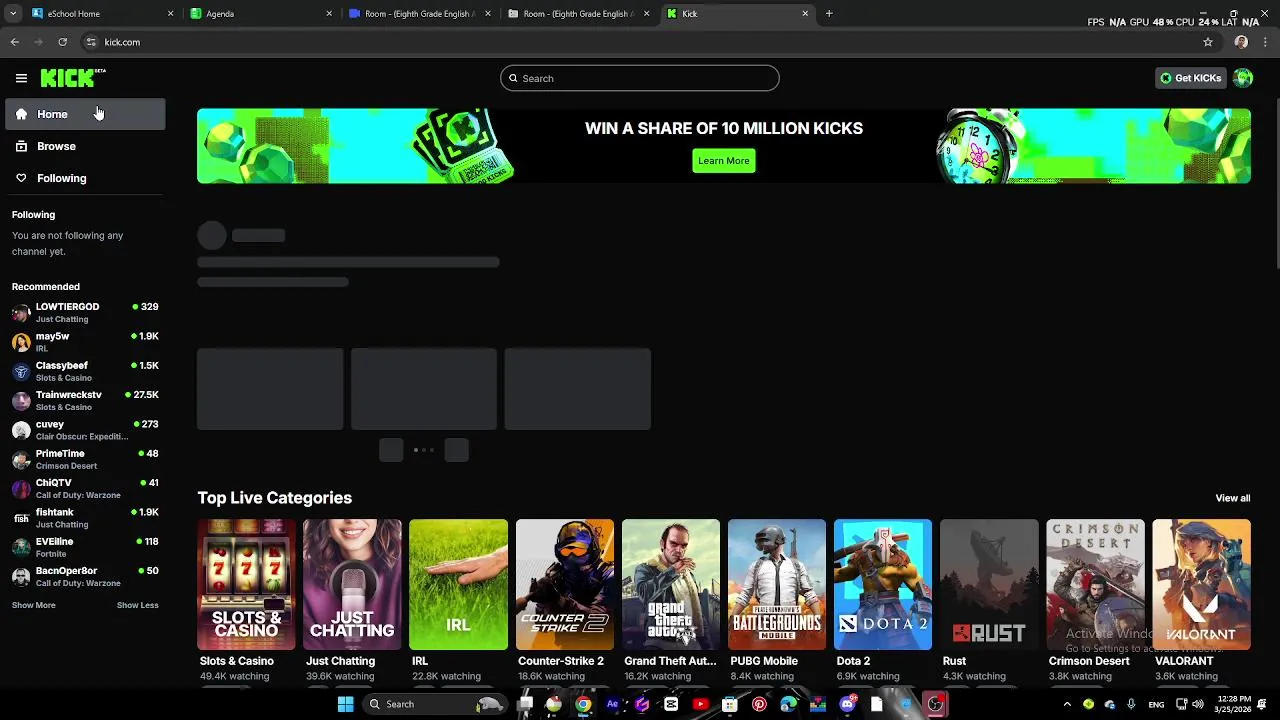Open the Rust category thumbnail
This screenshot has width=1280, height=720.
989,584
